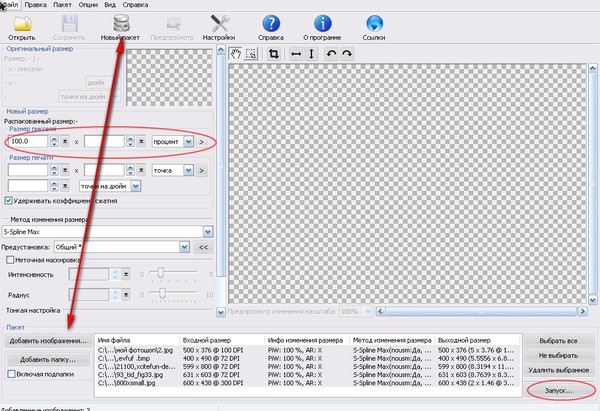This screenshot has width=600, height=411.
Task: Select batch file 800xsmall.jpg row
Action: (307, 383)
